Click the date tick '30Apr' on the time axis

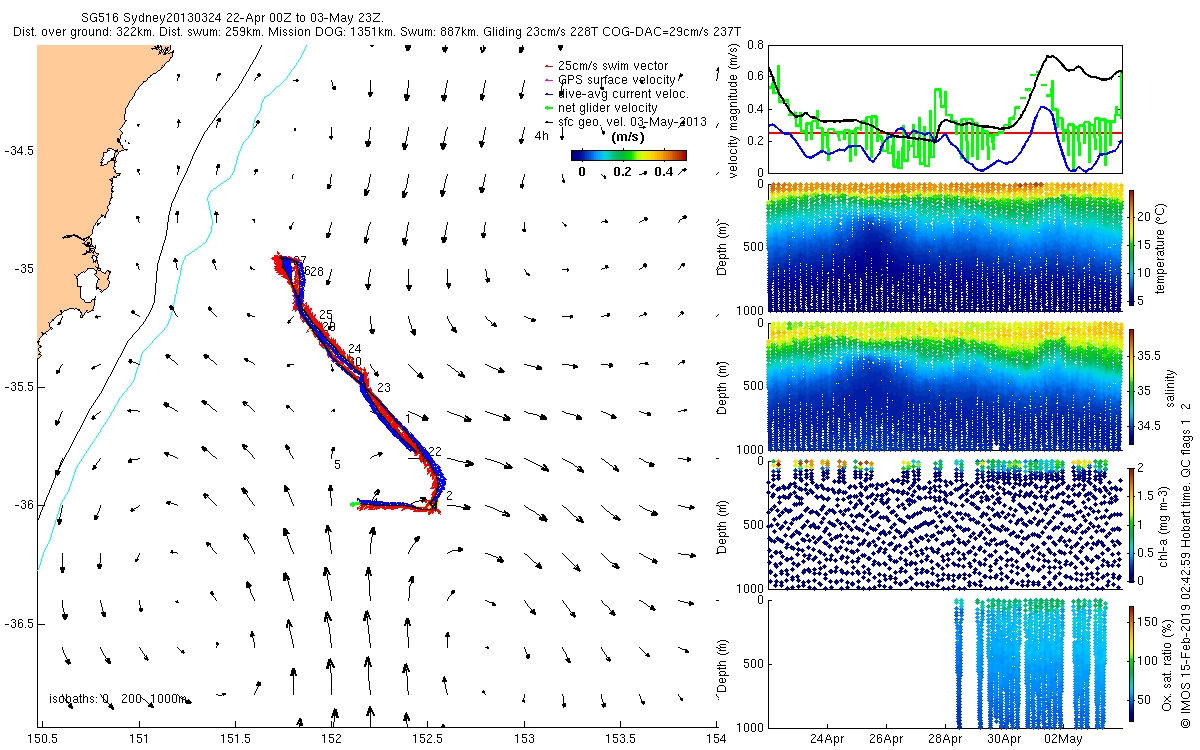click(x=1004, y=739)
